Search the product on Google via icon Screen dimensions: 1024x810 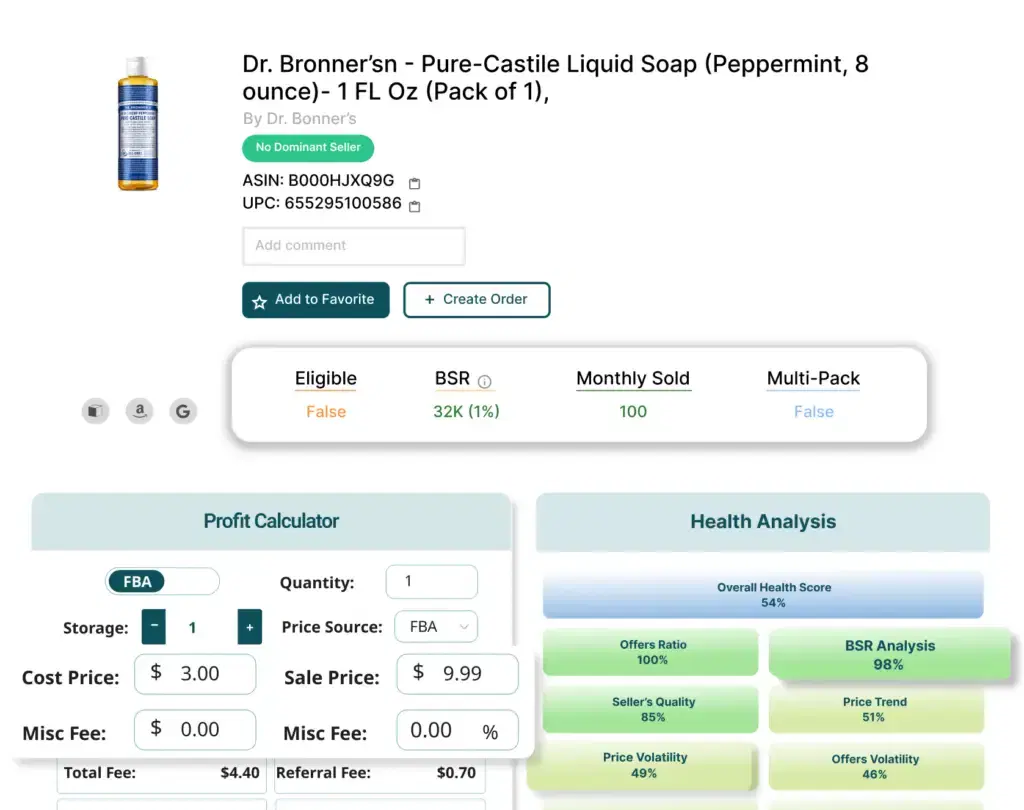point(183,411)
